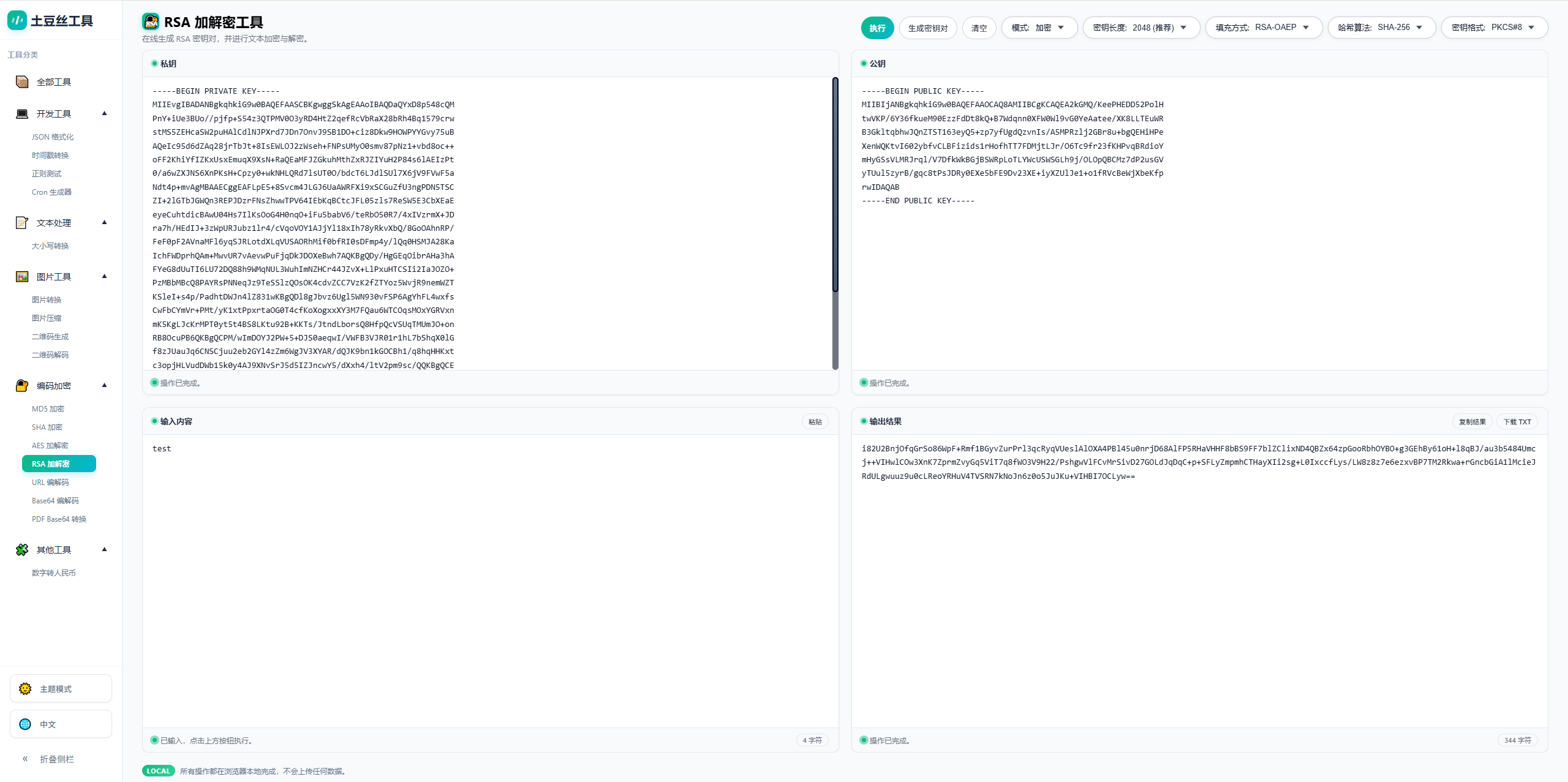1568x782 pixels.
Task: Click the 其他工具 puzzle icon
Action: click(22, 550)
